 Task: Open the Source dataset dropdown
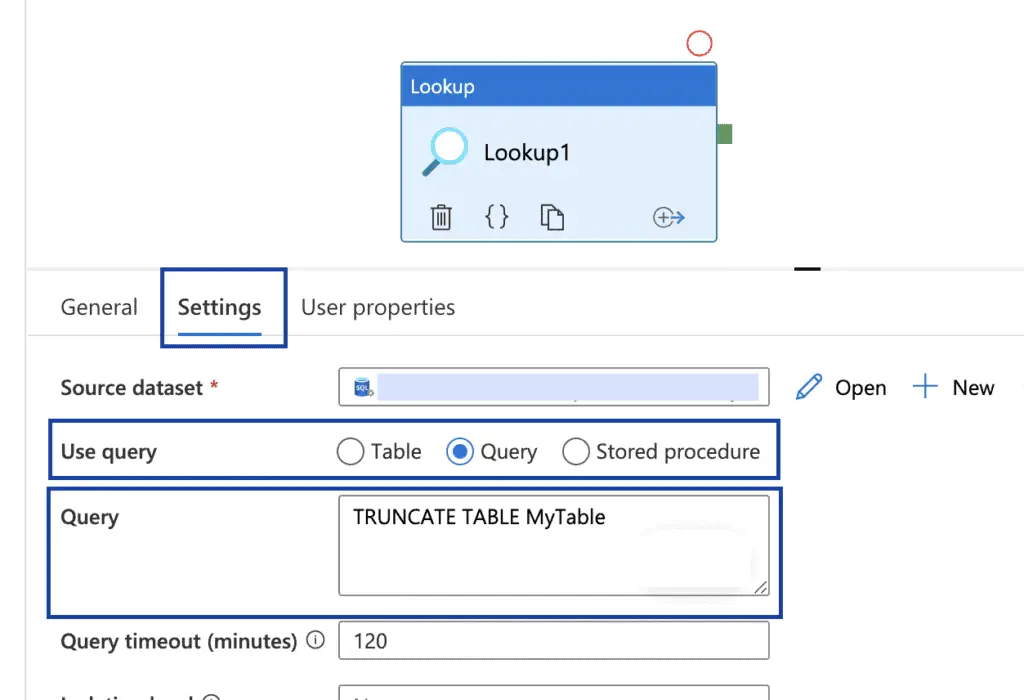click(554, 387)
